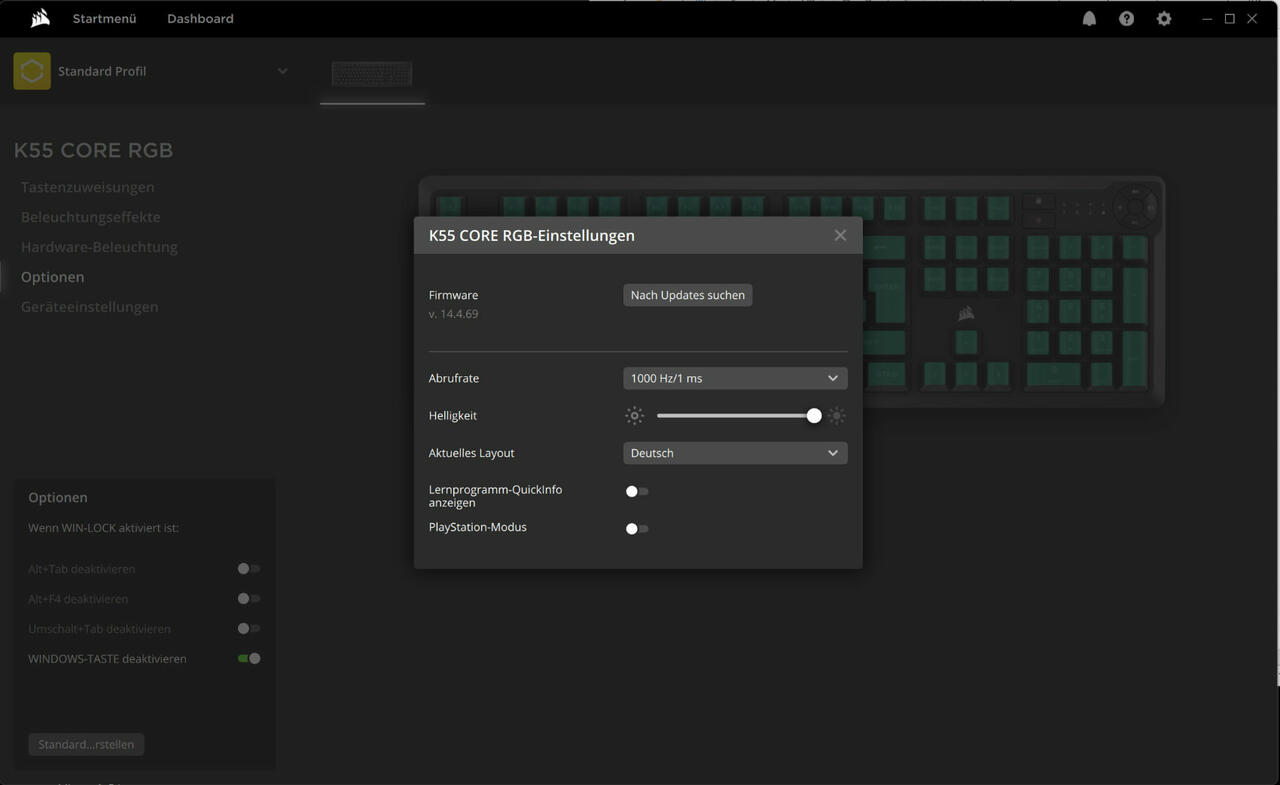Open the Startmenü tab

pyautogui.click(x=104, y=19)
